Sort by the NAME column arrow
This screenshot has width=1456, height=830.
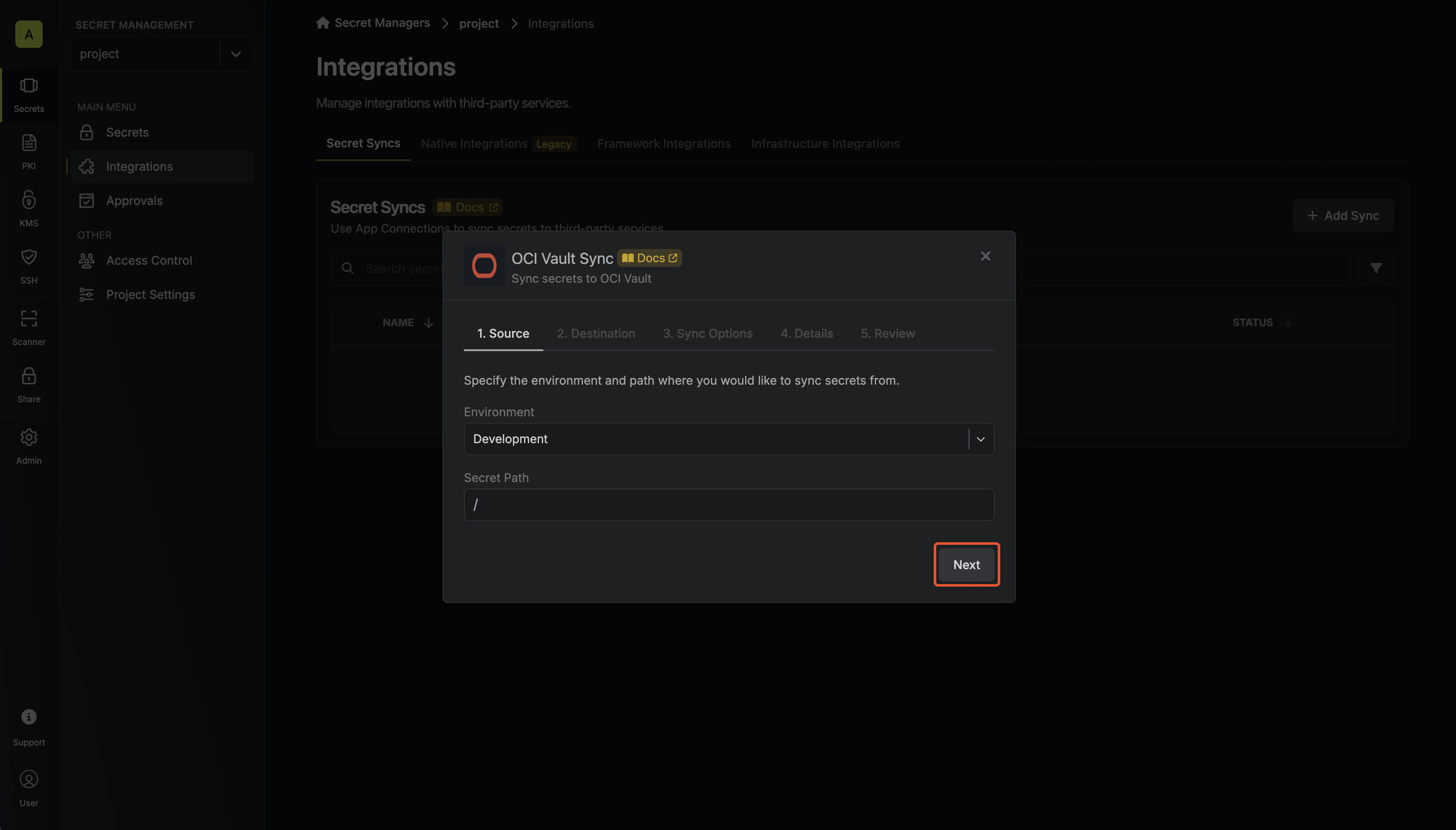click(428, 323)
